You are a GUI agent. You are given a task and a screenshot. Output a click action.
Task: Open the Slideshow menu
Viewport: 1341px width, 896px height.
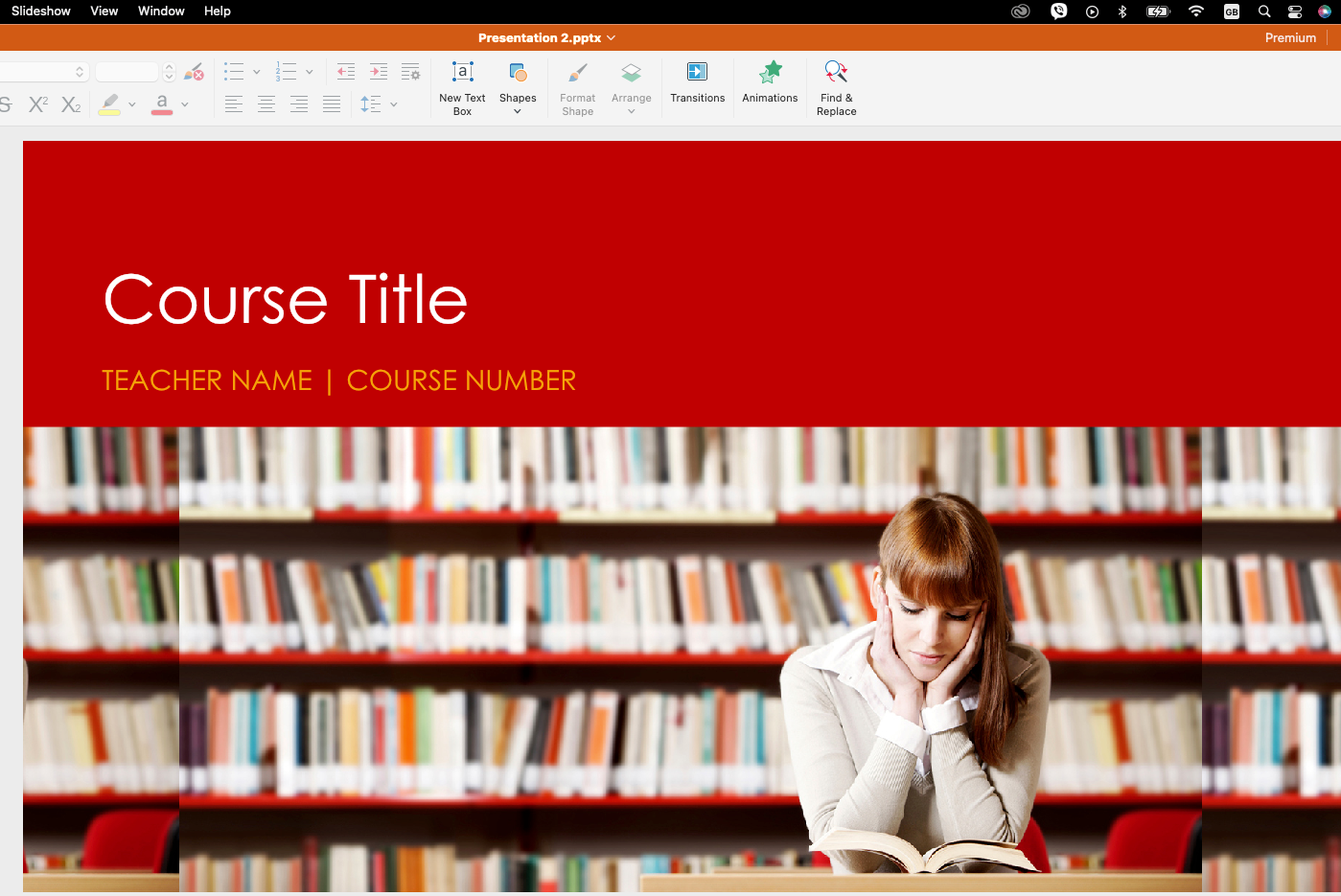[x=41, y=11]
